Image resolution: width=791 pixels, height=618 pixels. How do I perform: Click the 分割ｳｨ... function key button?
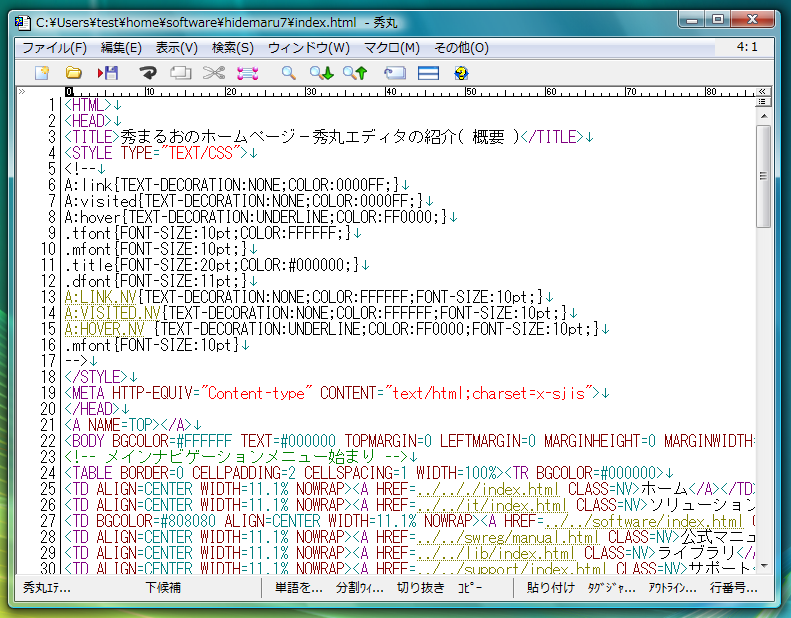click(x=360, y=588)
